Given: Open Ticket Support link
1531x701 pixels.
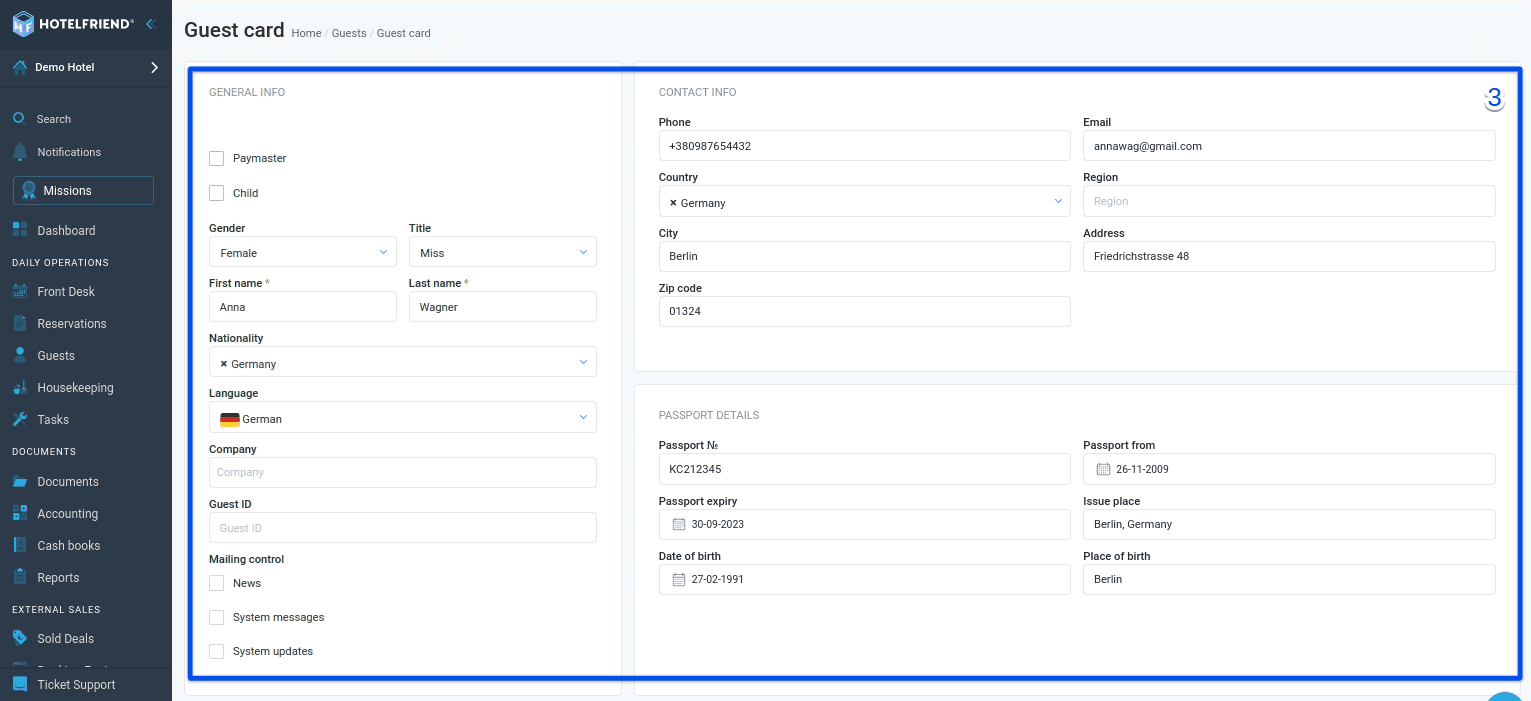Looking at the screenshot, I should point(76,685).
